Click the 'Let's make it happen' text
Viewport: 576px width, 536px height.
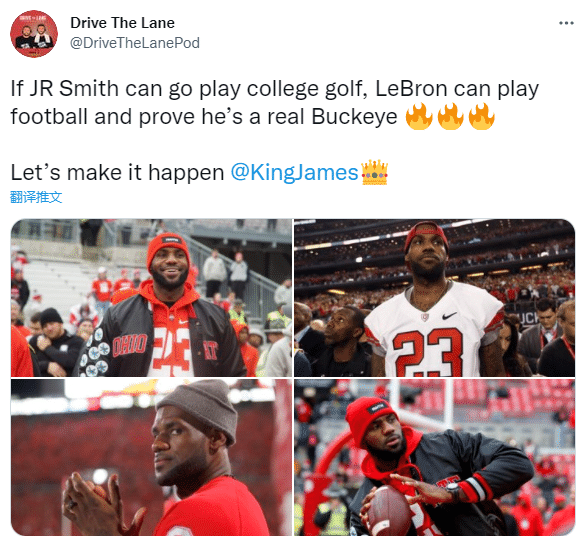pos(117,172)
